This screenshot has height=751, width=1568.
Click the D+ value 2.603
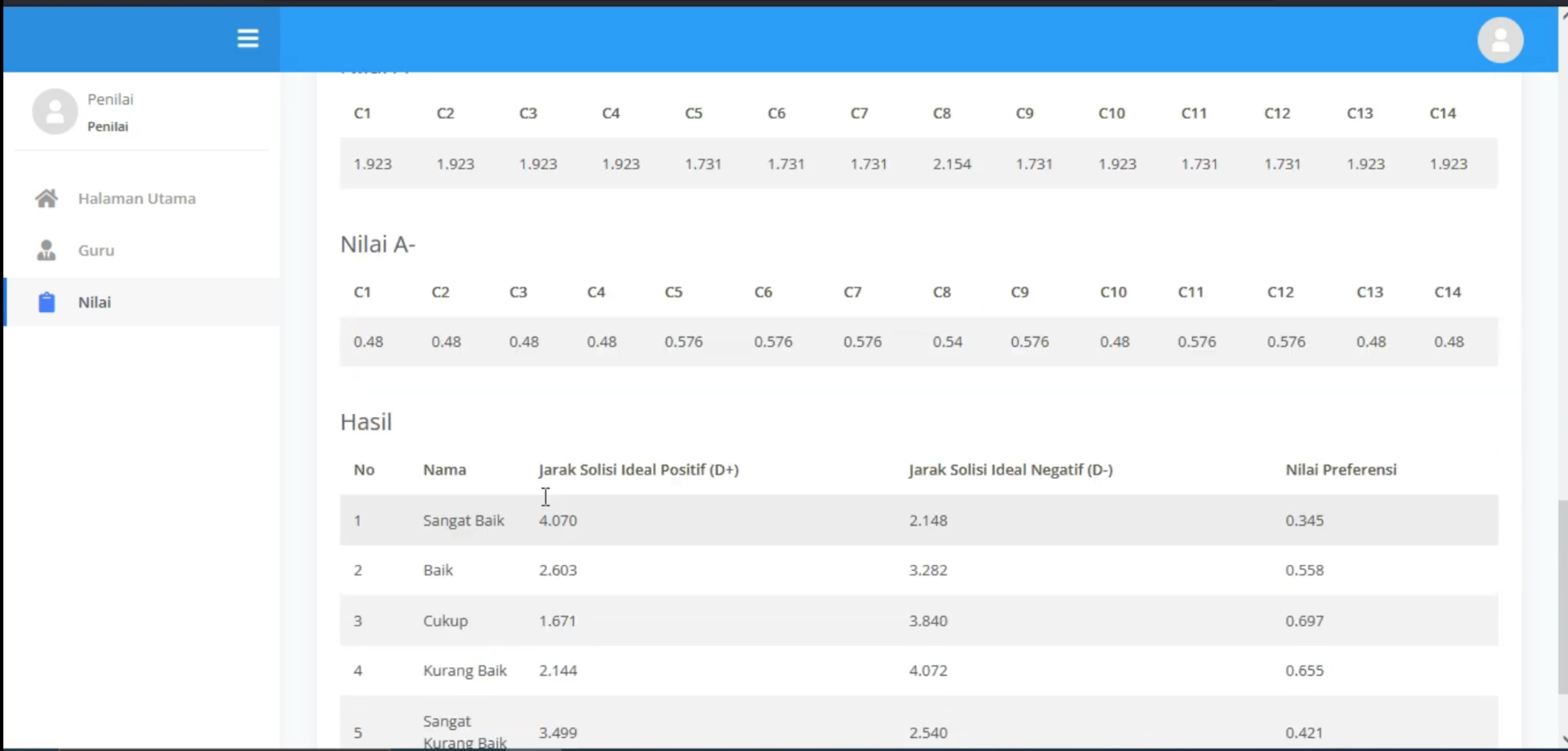(x=558, y=570)
